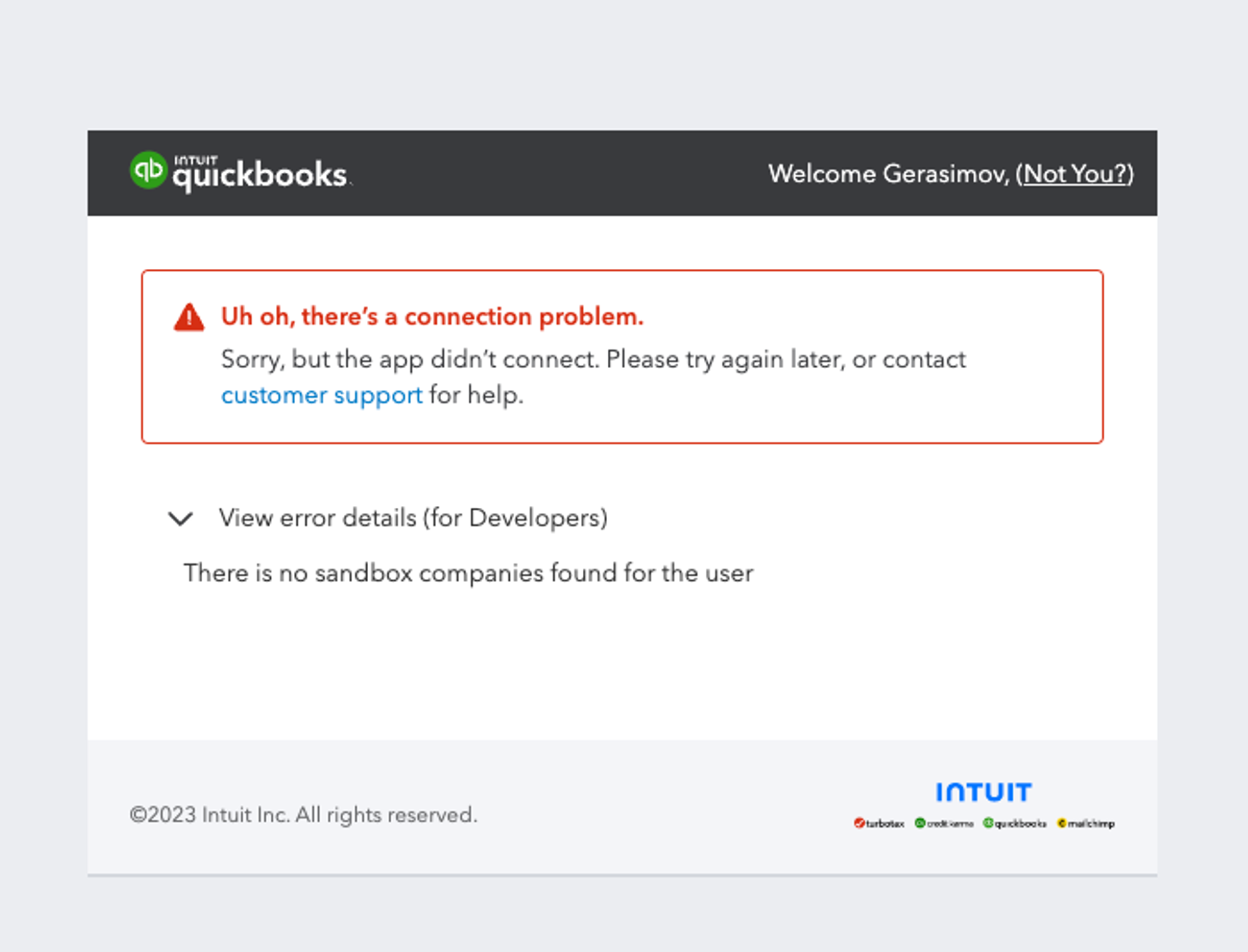Click the "connection problem" error heading
The height and width of the screenshot is (952, 1248).
pos(432,316)
